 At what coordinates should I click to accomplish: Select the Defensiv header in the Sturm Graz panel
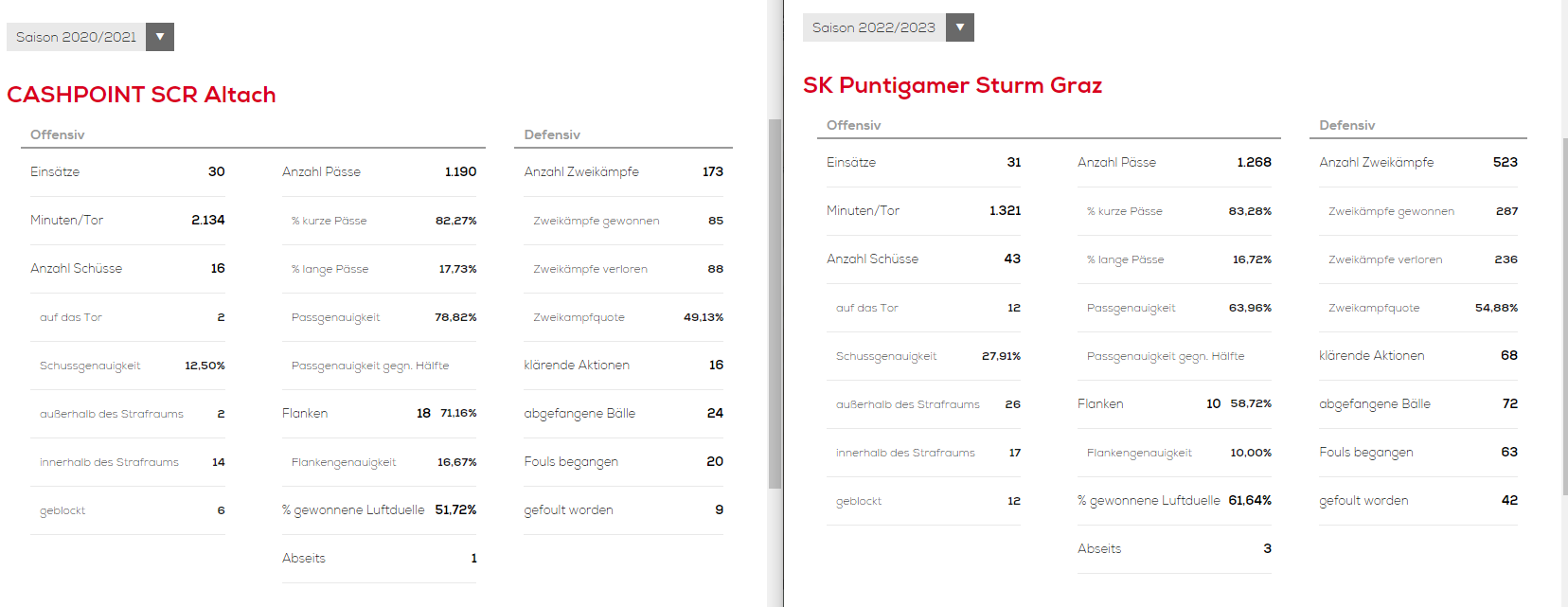tap(1347, 125)
